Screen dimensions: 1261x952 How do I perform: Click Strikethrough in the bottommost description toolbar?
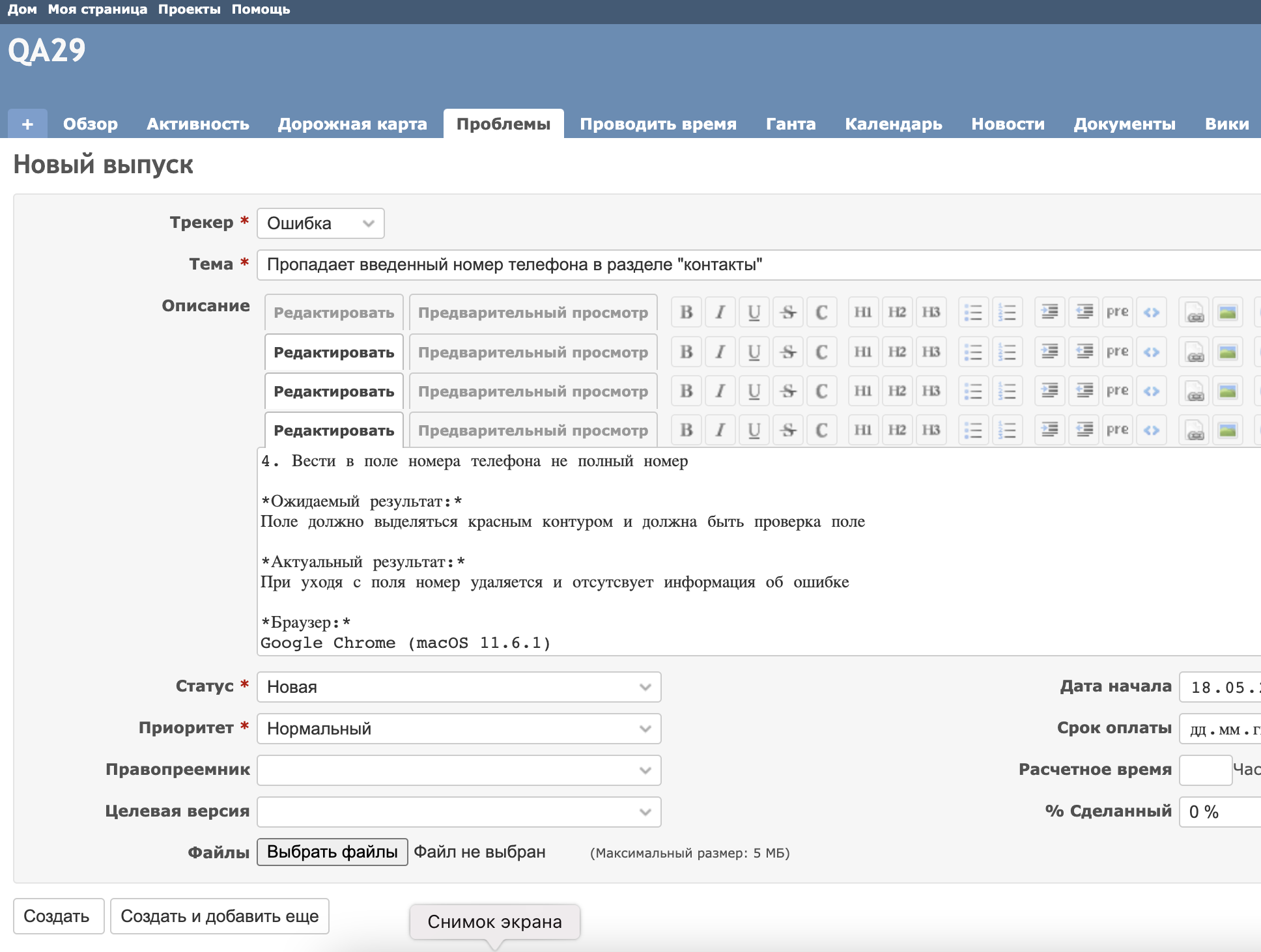click(x=788, y=430)
